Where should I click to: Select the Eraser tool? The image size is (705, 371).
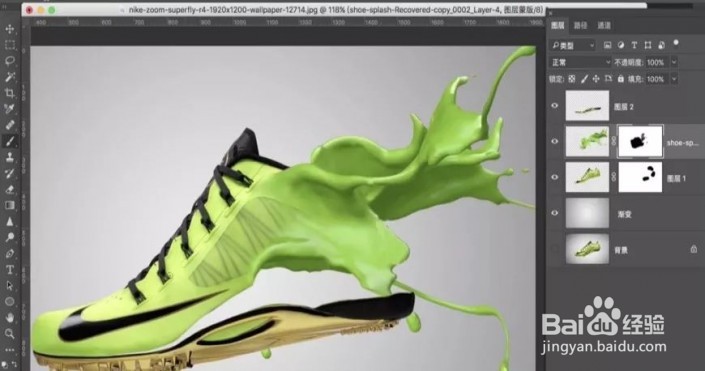click(9, 189)
